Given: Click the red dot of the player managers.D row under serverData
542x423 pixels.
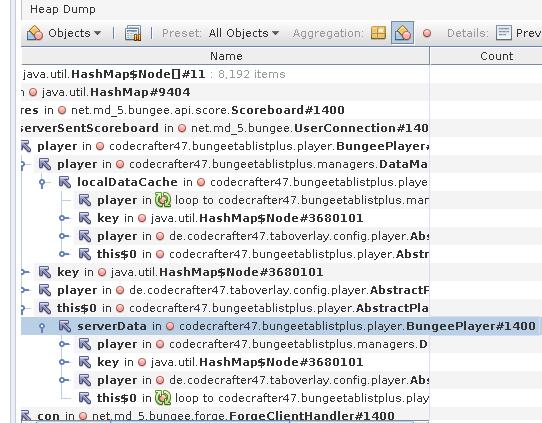Looking at the screenshot, I should [160, 344].
